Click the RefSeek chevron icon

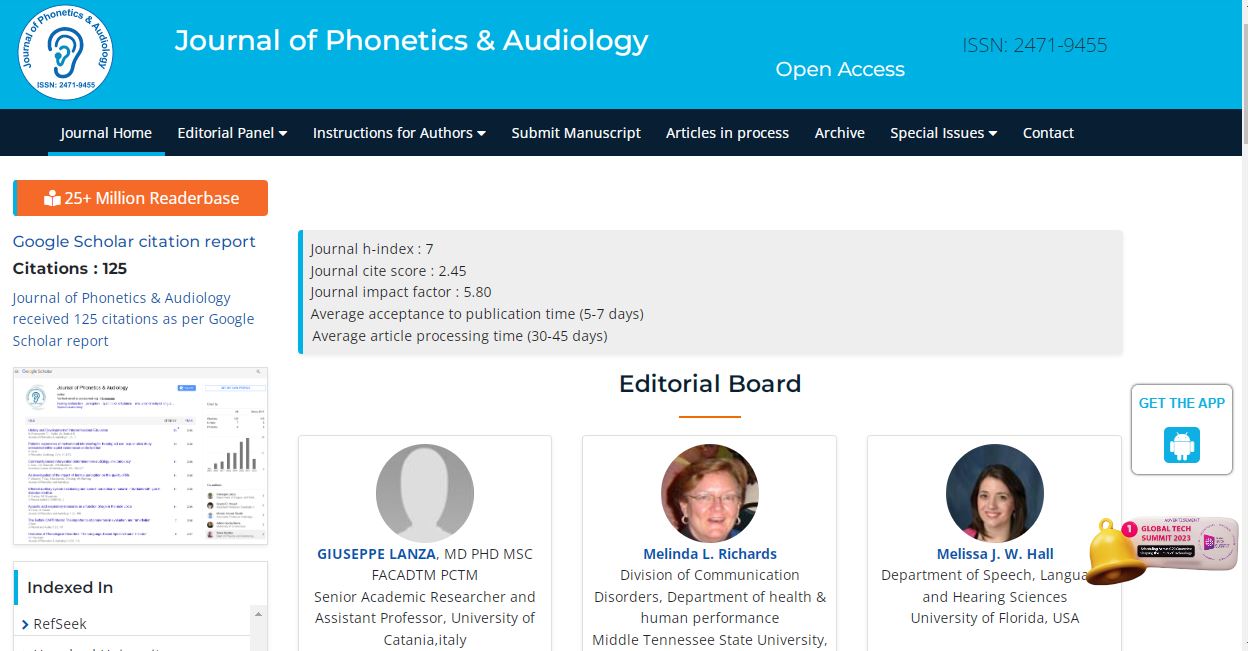click(25, 624)
